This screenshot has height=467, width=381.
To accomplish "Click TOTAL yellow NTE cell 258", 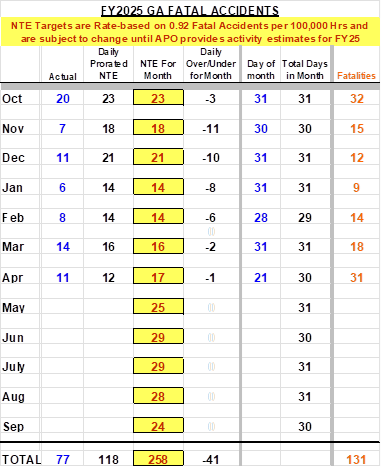I will tap(158, 458).
